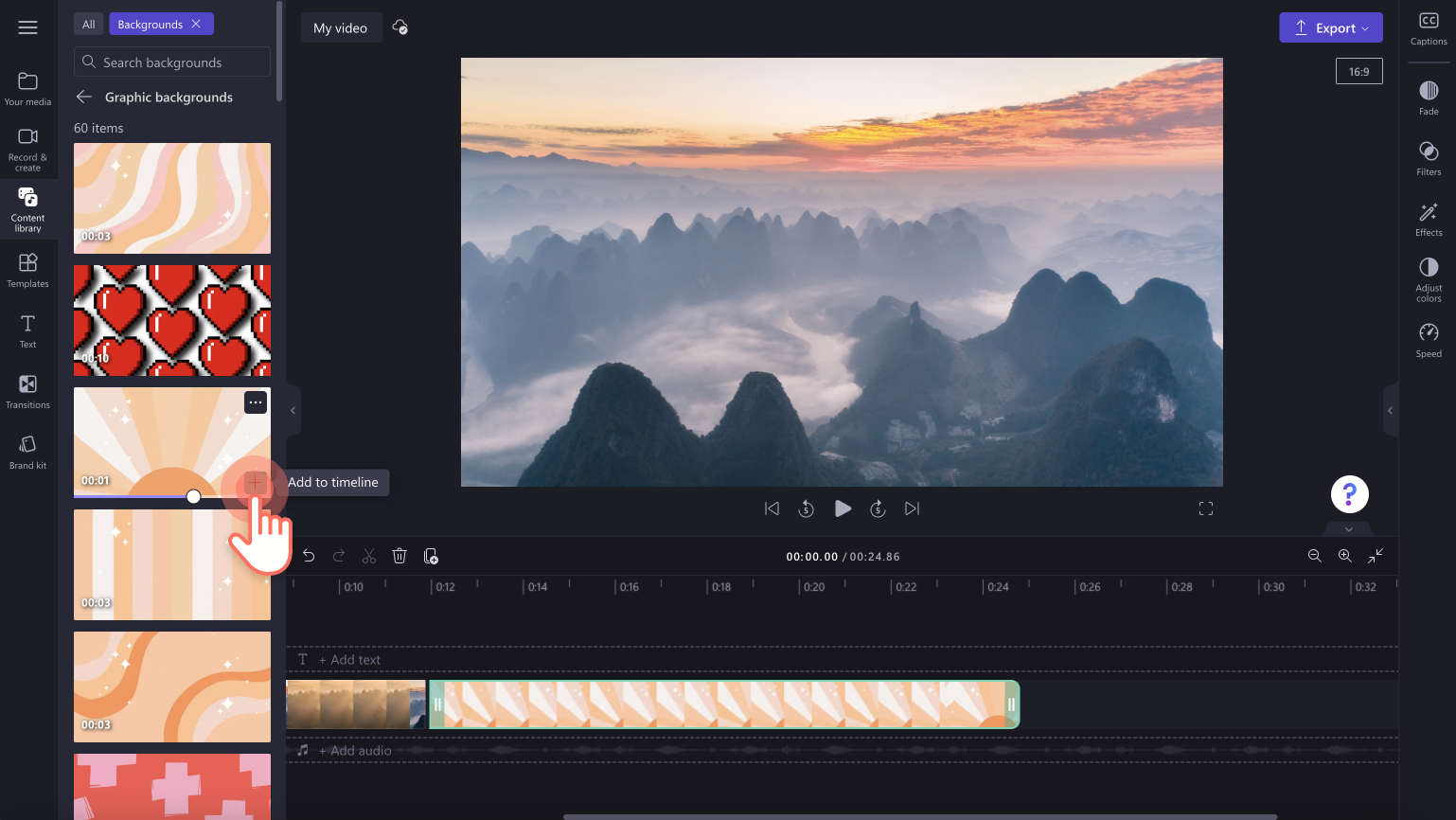Click the horizontal timeline scrollbar
The height and width of the screenshot is (820, 1456).
(x=920, y=816)
